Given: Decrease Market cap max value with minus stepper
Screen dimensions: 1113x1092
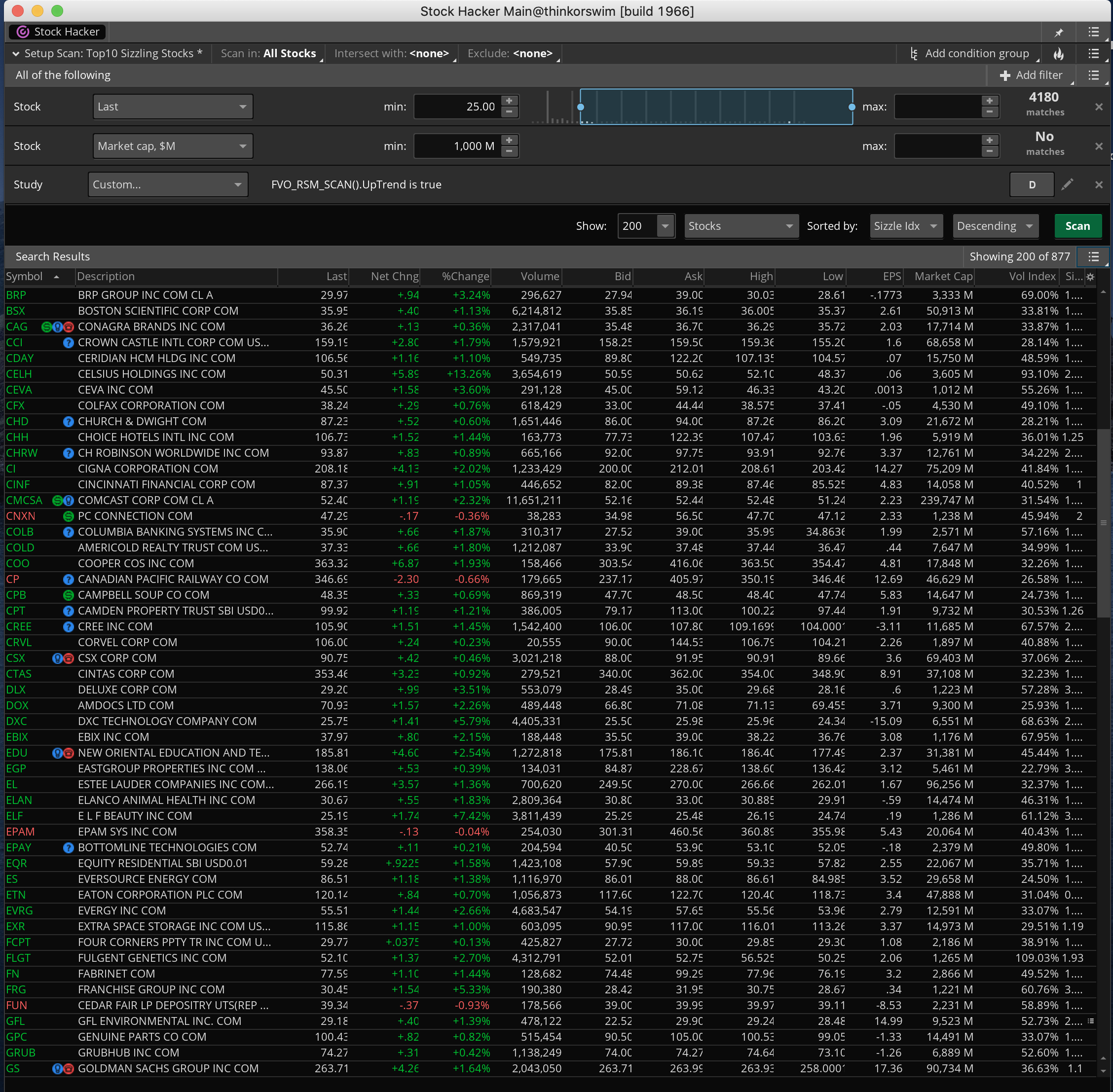Looking at the screenshot, I should click(x=990, y=152).
